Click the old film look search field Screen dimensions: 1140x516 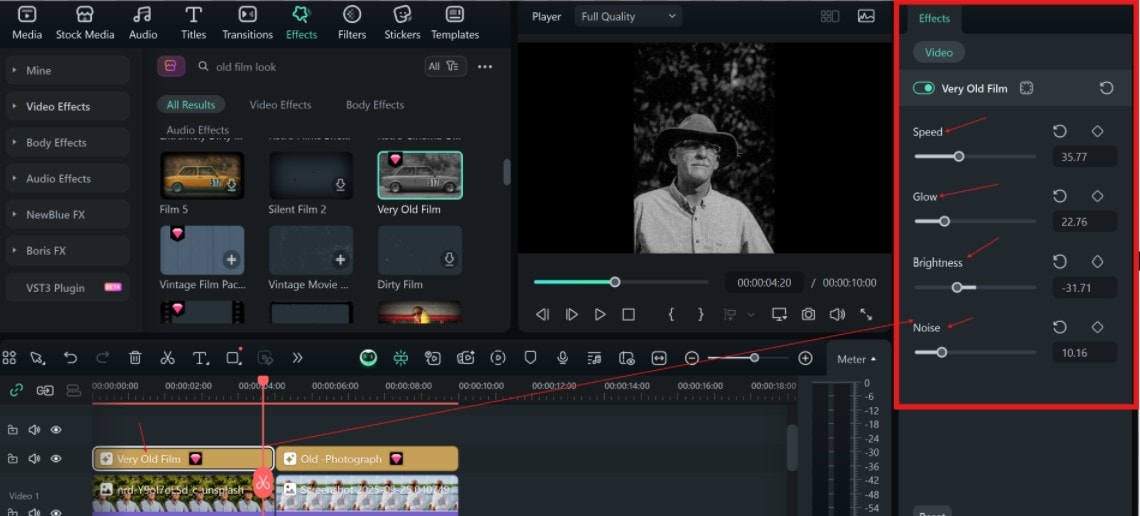[x=305, y=66]
